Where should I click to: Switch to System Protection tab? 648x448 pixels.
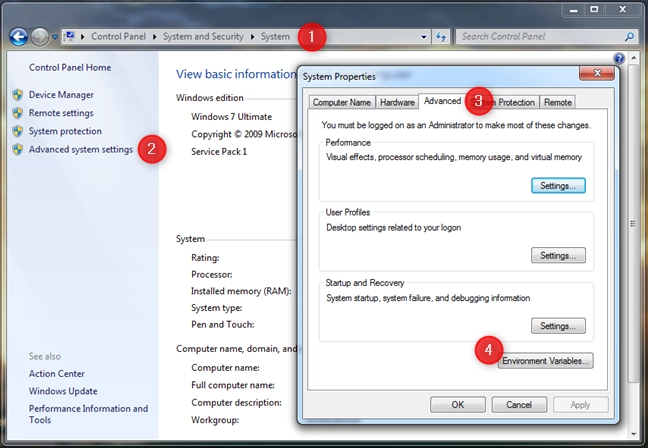coord(504,102)
